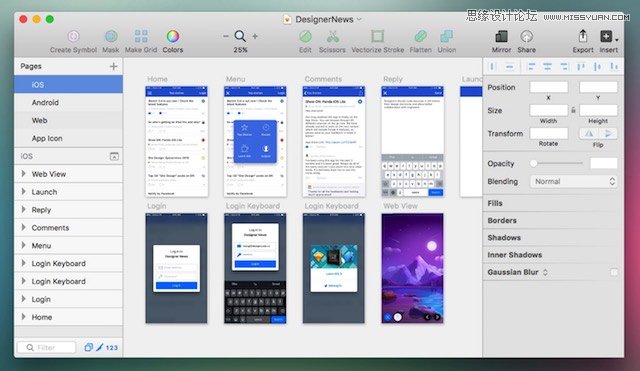Screen dimensions: 640x371
Task: Click the align left edges icon
Action: point(531,67)
